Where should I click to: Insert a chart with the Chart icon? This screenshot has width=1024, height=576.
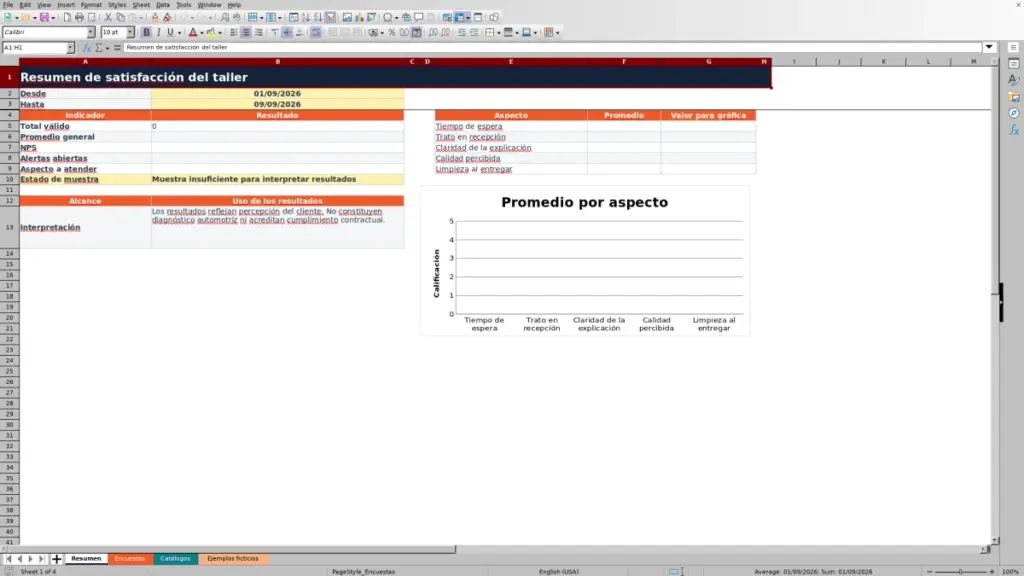[x=359, y=17]
